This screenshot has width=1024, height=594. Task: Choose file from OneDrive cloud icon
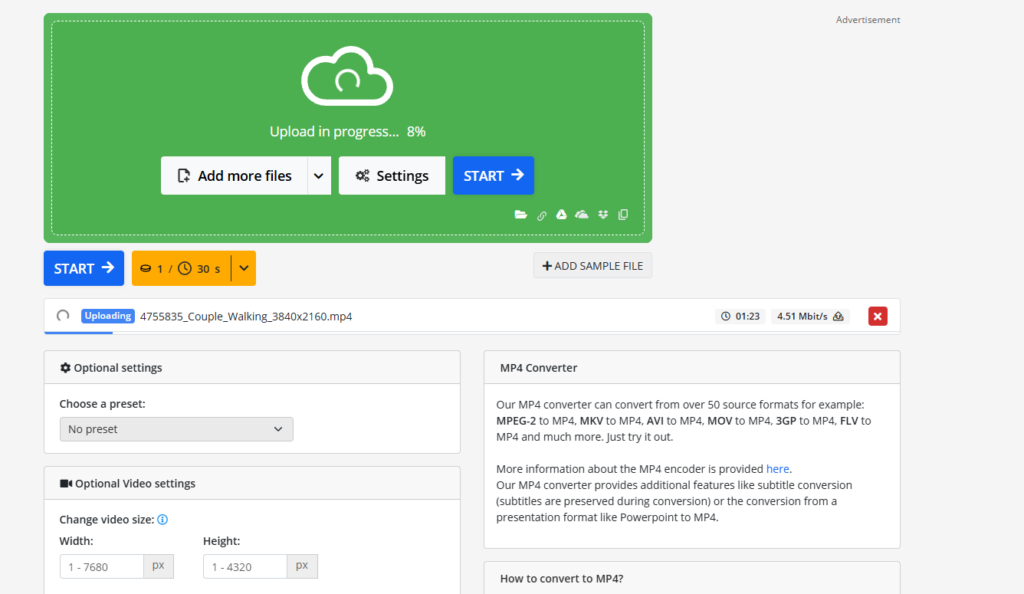(581, 215)
